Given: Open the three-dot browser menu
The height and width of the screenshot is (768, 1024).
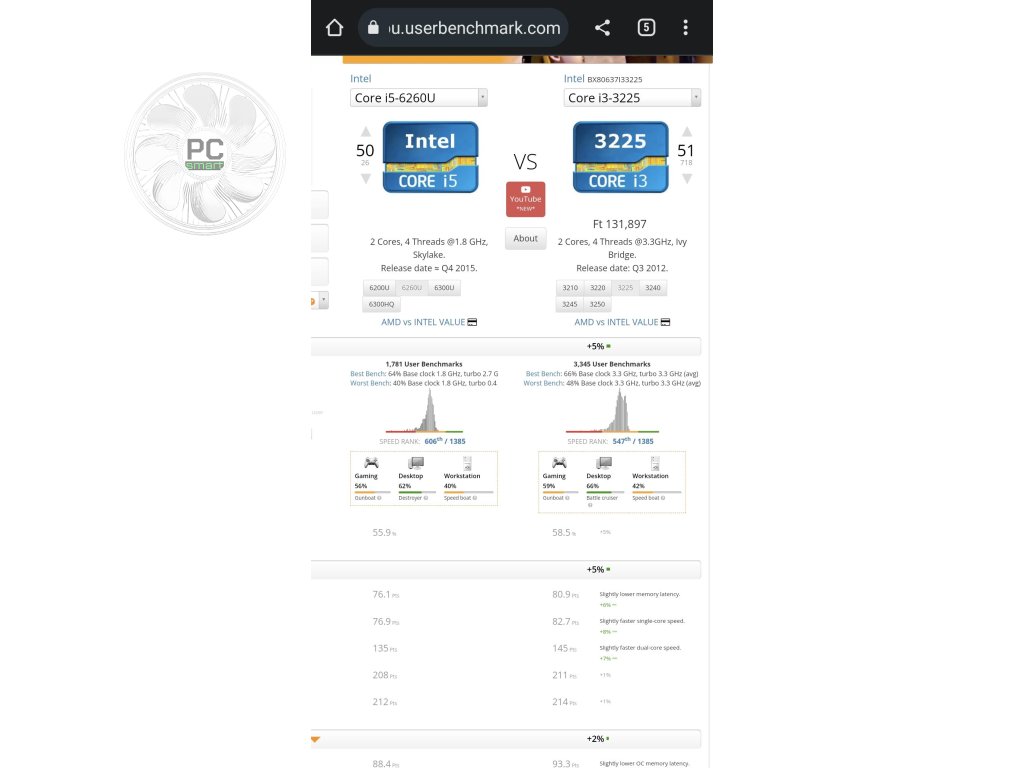Looking at the screenshot, I should (x=685, y=27).
